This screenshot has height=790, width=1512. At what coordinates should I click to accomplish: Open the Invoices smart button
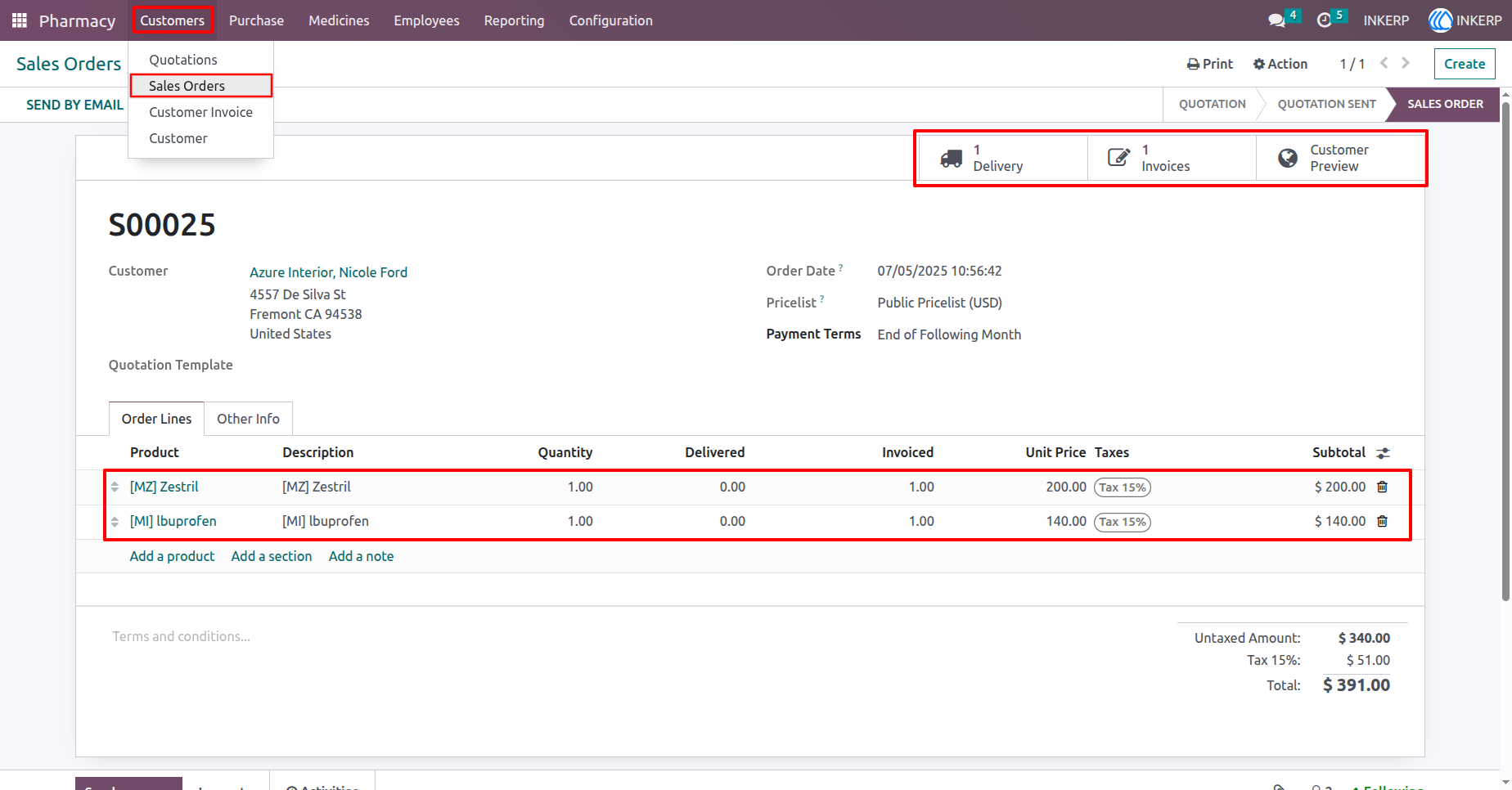pyautogui.click(x=1172, y=158)
